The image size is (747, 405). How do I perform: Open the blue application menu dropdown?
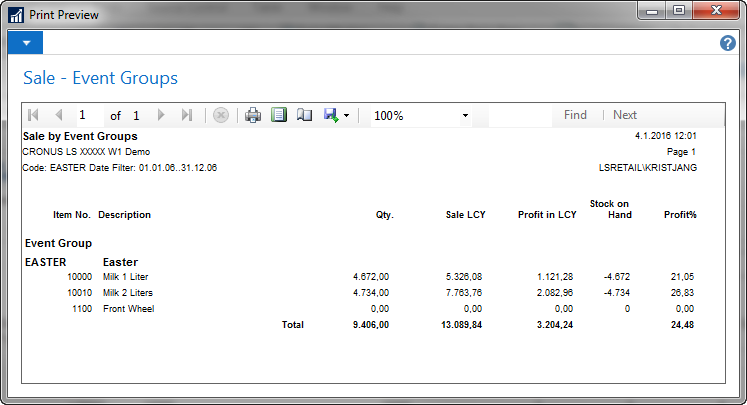[x=25, y=43]
